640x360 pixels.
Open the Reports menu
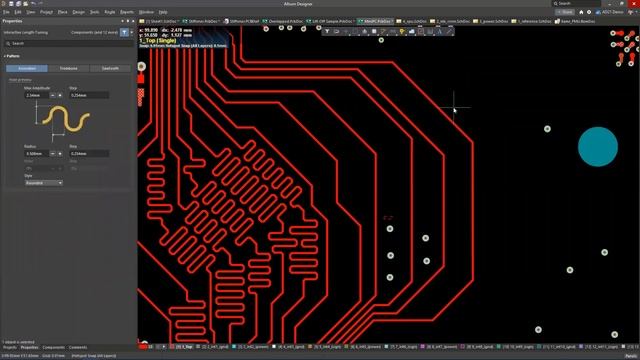127,12
